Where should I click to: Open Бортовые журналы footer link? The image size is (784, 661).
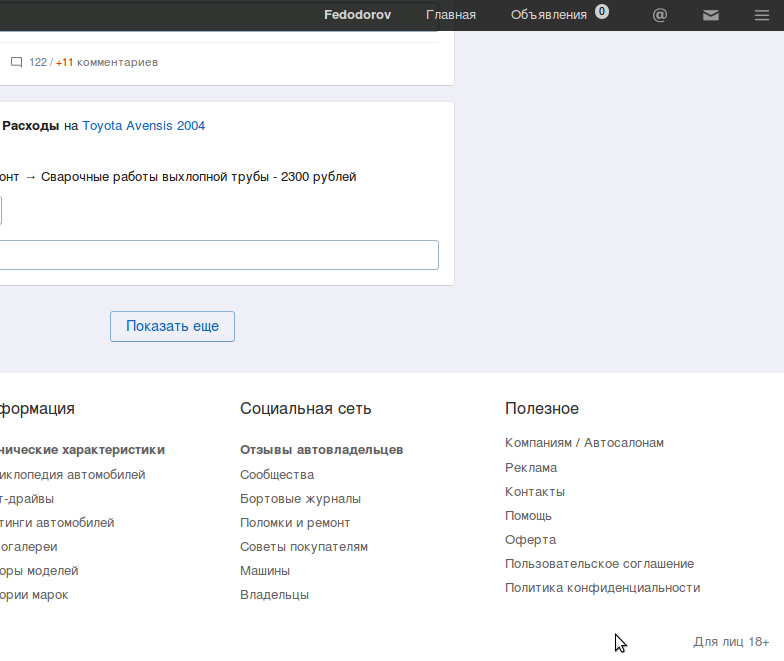pyautogui.click(x=300, y=498)
